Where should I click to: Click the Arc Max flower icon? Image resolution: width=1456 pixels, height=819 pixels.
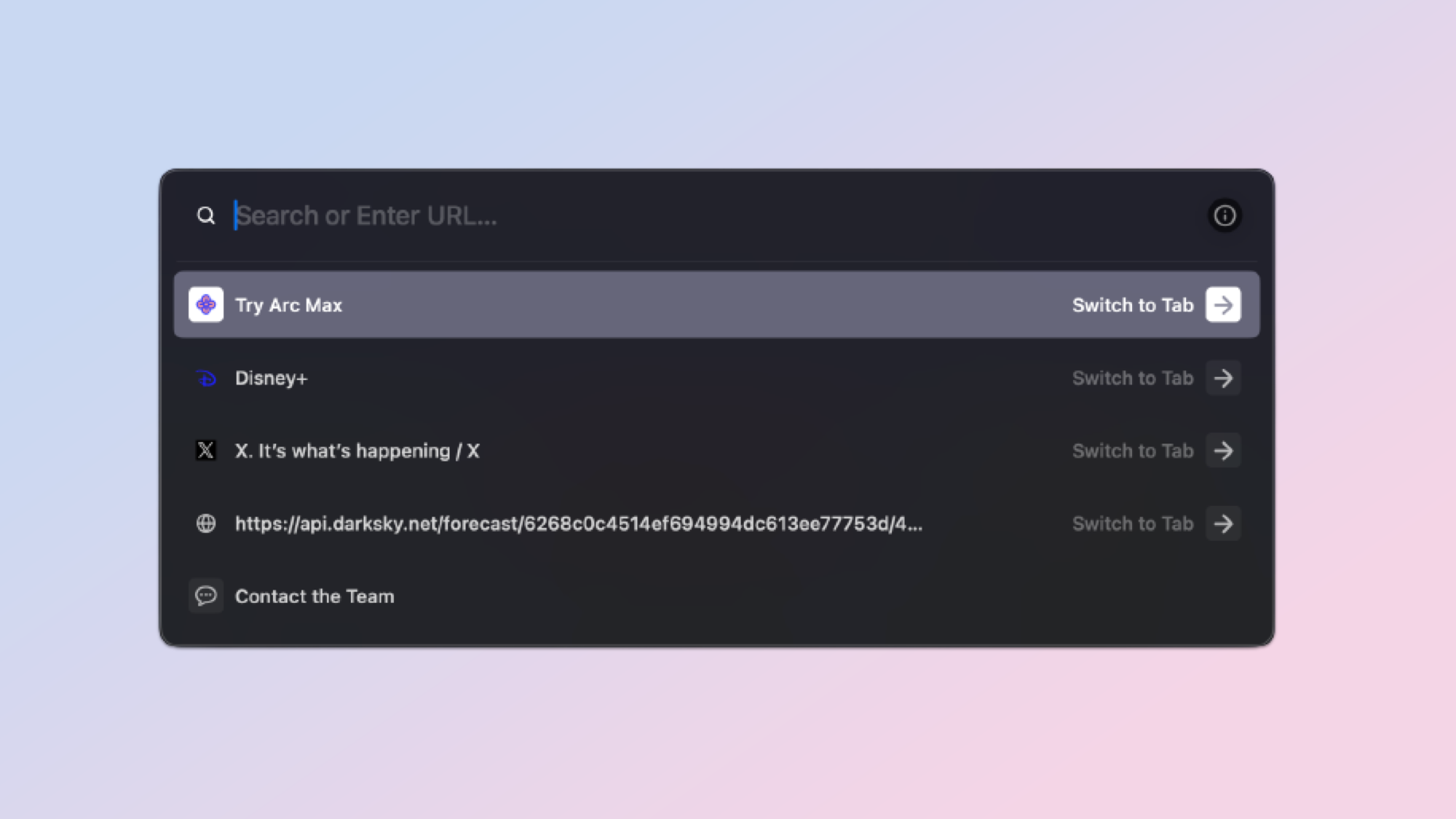[206, 304]
